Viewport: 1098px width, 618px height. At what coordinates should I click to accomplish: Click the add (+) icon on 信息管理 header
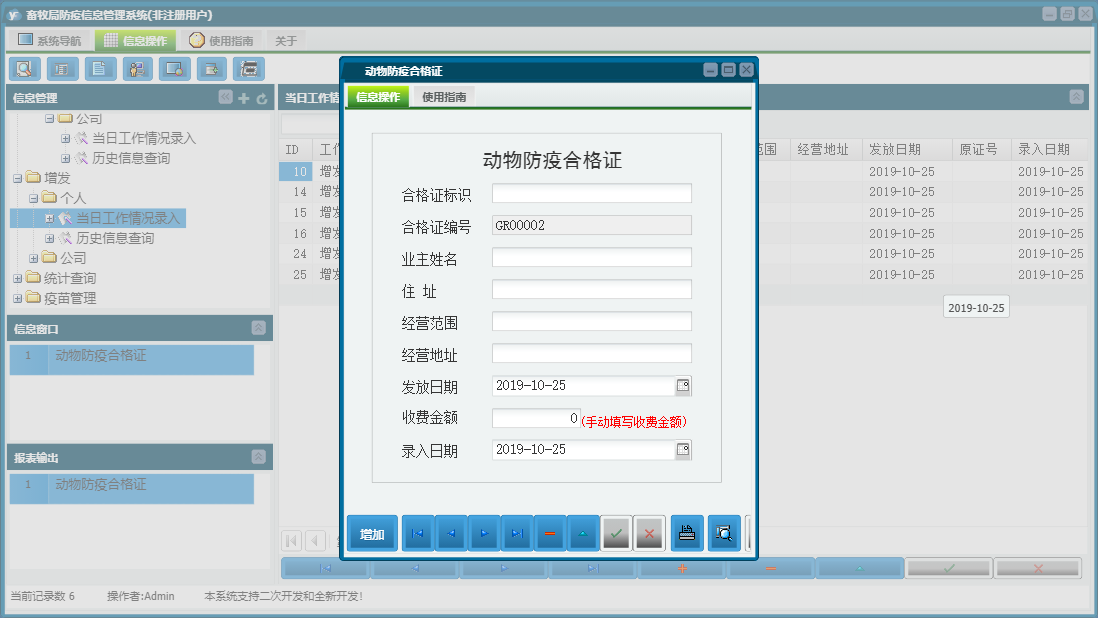click(243, 97)
